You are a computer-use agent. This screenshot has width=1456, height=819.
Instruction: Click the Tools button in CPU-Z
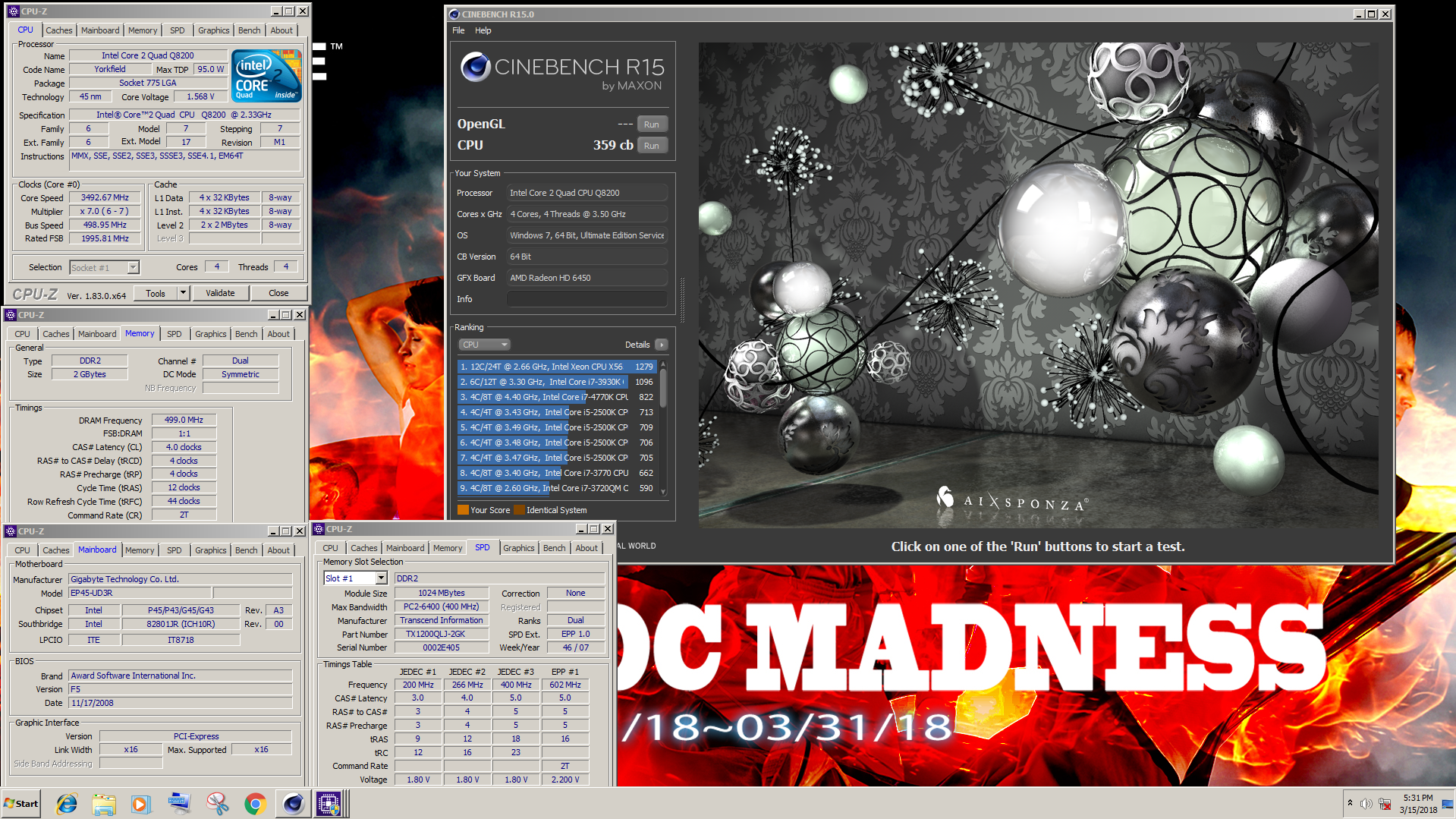click(156, 293)
